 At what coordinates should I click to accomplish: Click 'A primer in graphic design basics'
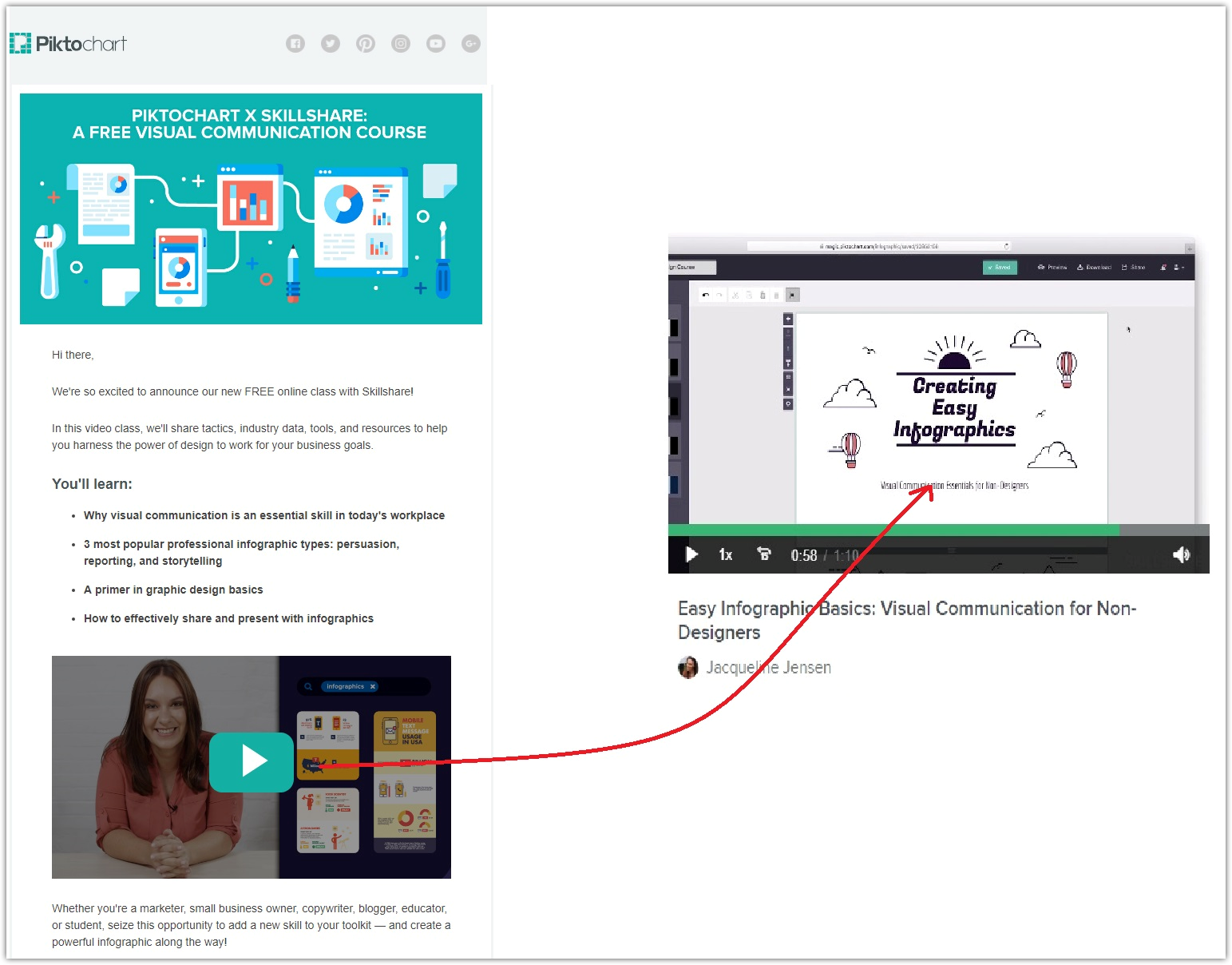pyautogui.click(x=173, y=590)
